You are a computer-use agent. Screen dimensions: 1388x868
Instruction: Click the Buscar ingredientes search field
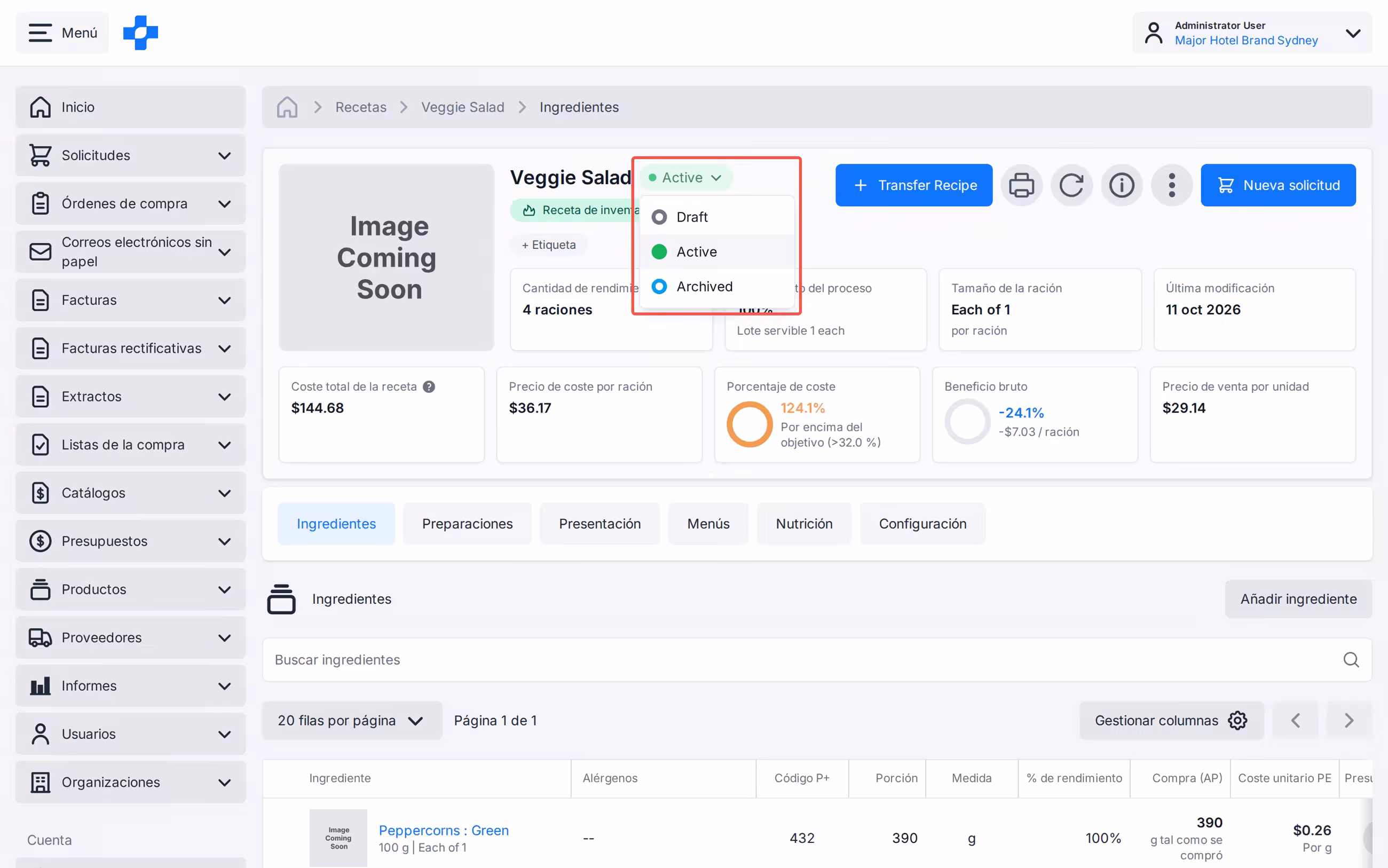817,660
